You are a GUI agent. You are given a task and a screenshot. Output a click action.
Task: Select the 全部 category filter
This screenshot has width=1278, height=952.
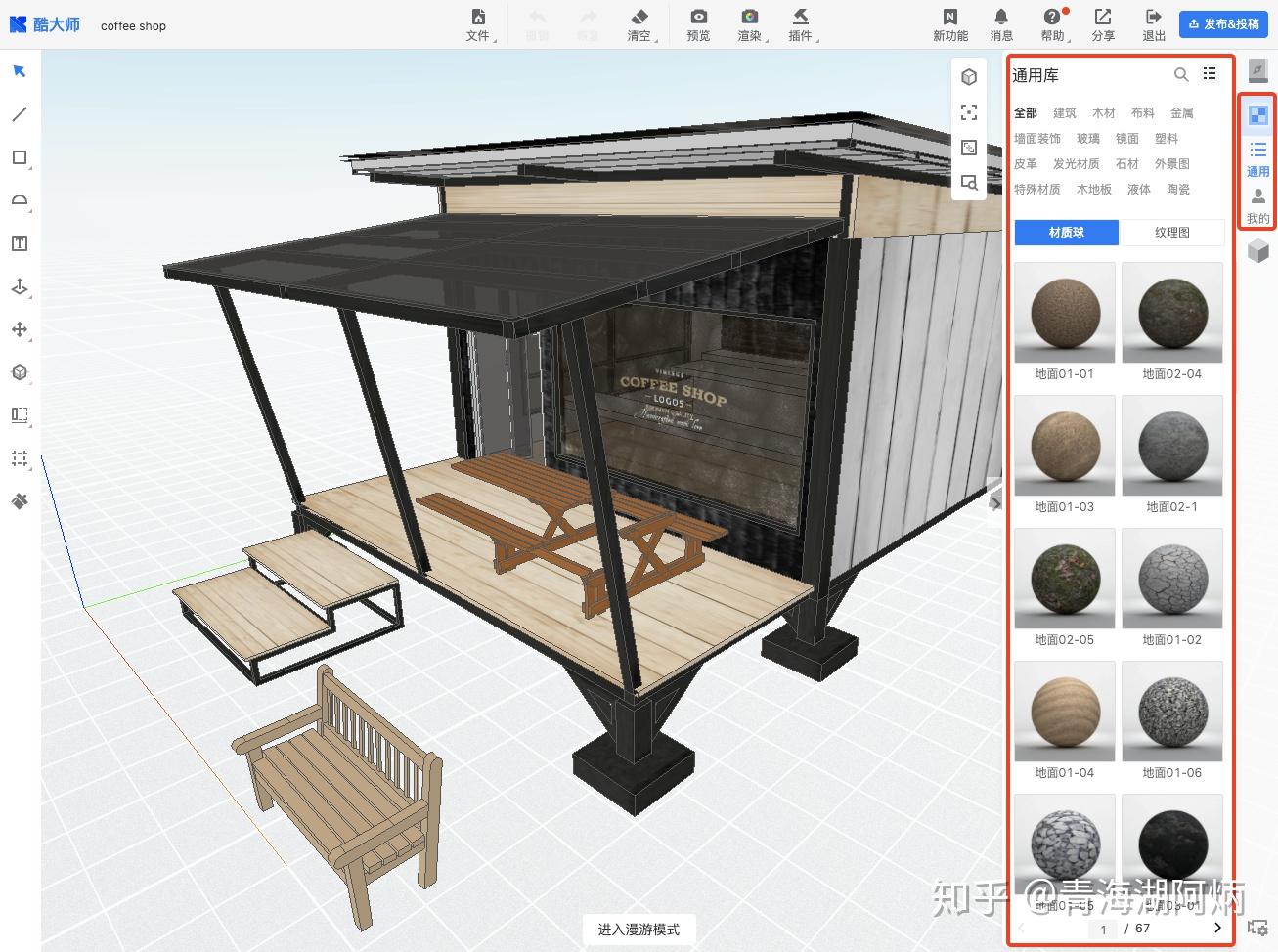click(x=1026, y=113)
